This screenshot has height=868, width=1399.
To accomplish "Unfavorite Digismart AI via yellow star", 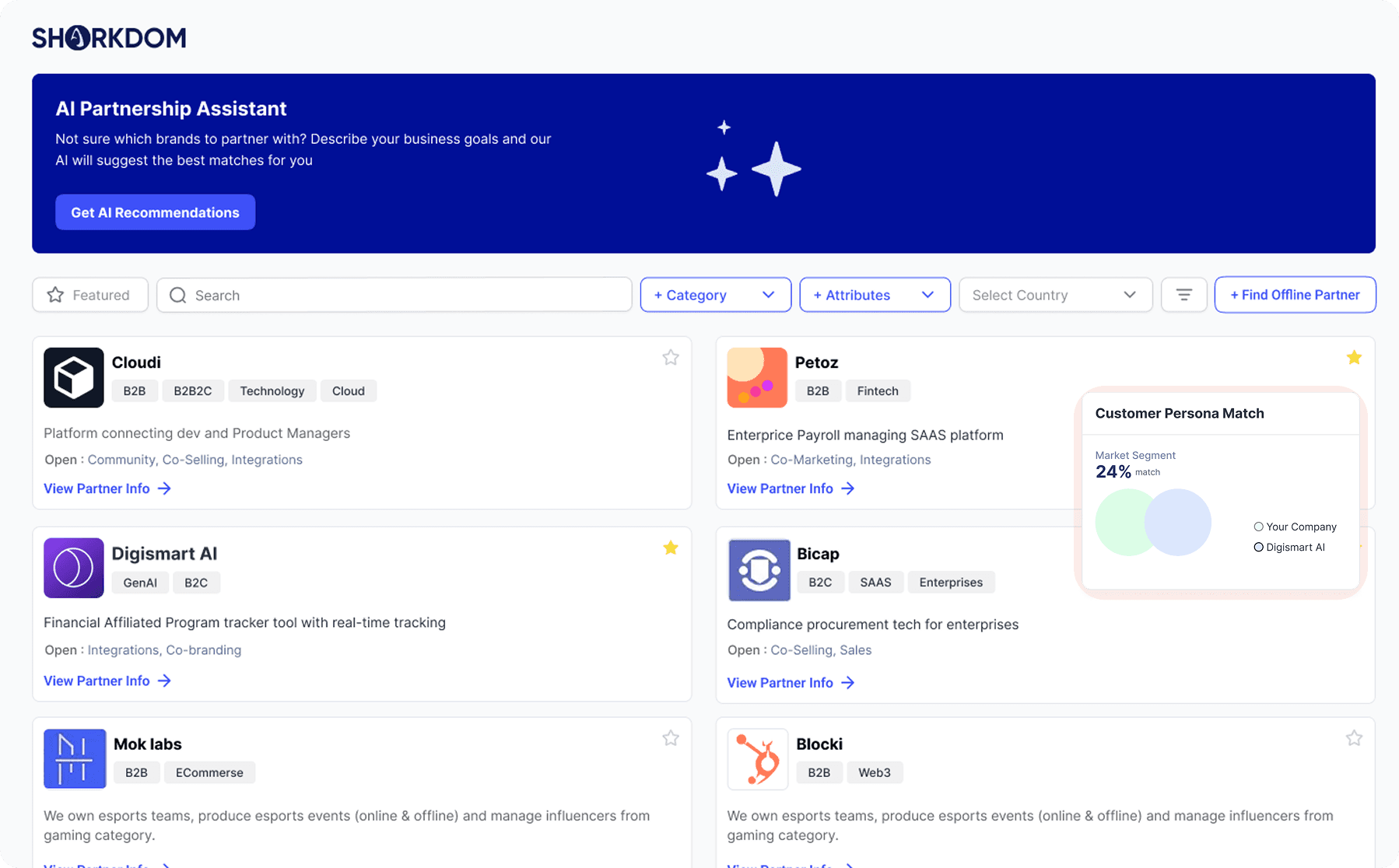I will click(671, 548).
